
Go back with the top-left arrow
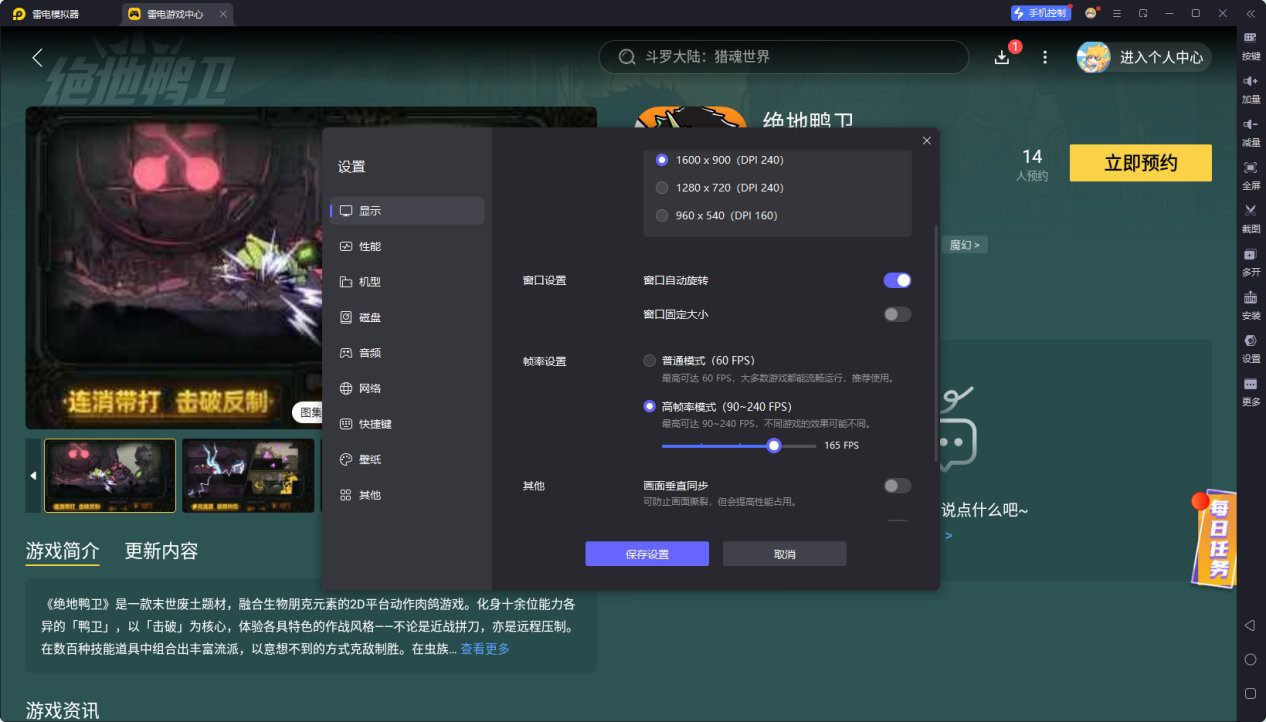(38, 57)
